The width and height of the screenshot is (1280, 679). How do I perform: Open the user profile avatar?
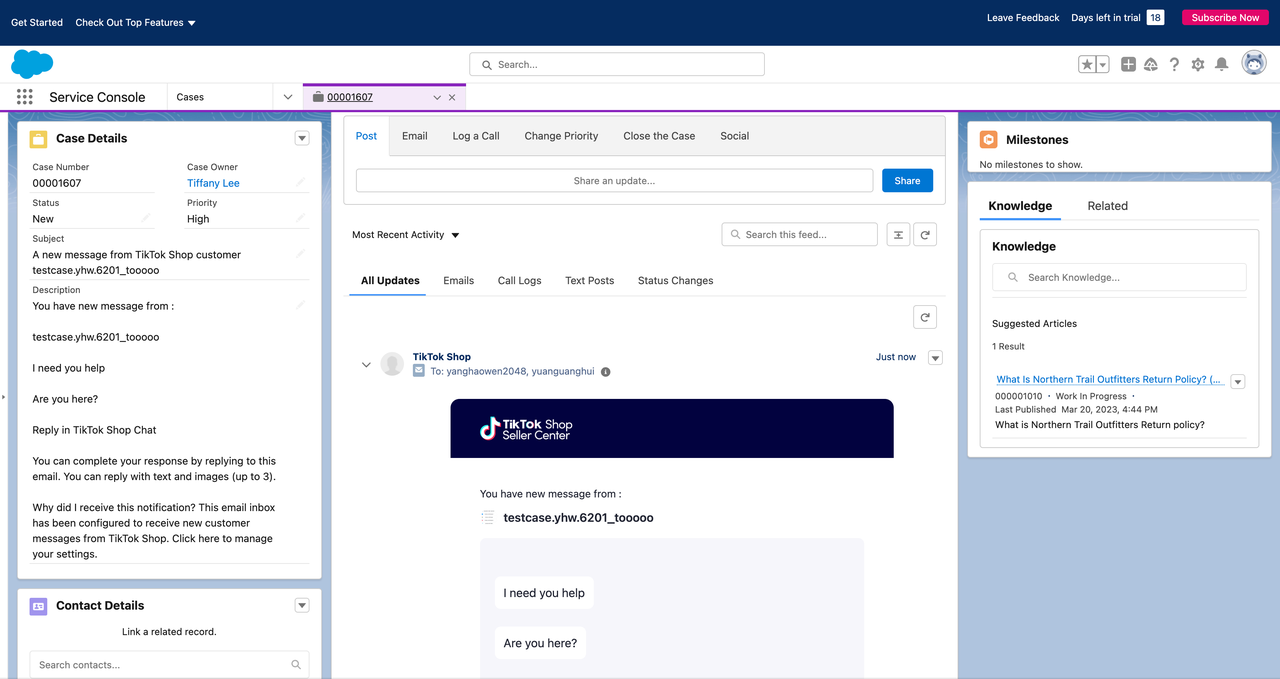(x=1253, y=64)
